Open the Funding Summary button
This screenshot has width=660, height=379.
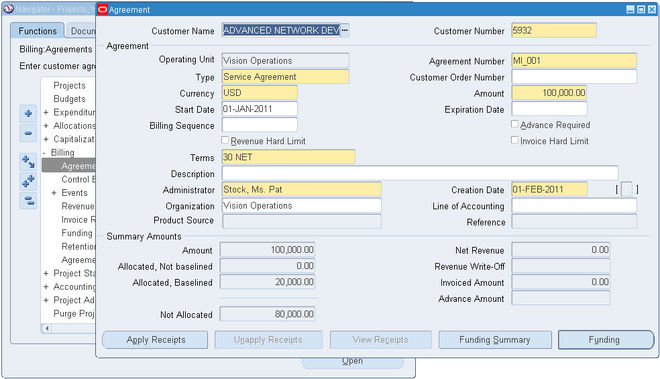click(495, 340)
